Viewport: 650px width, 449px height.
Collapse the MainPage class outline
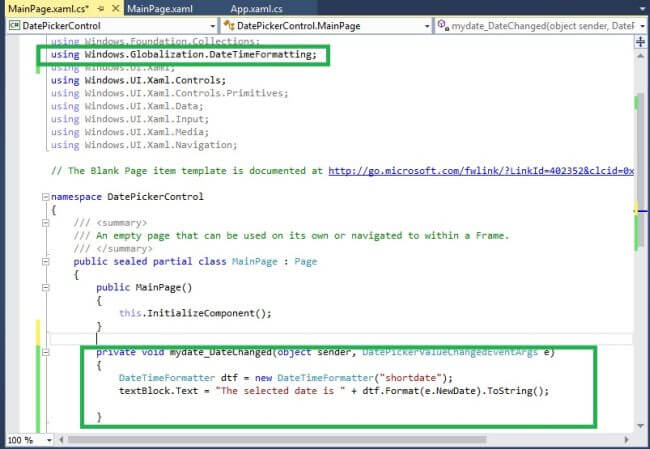tap(46, 262)
